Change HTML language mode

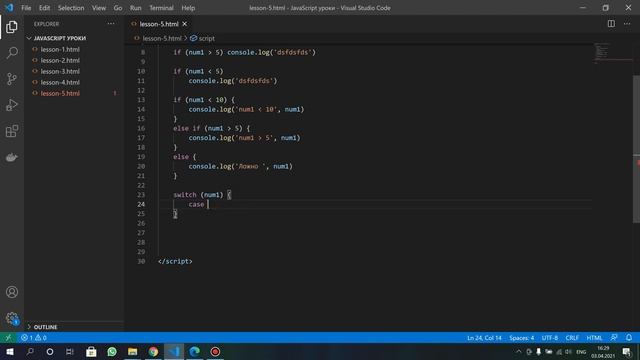[594, 338]
